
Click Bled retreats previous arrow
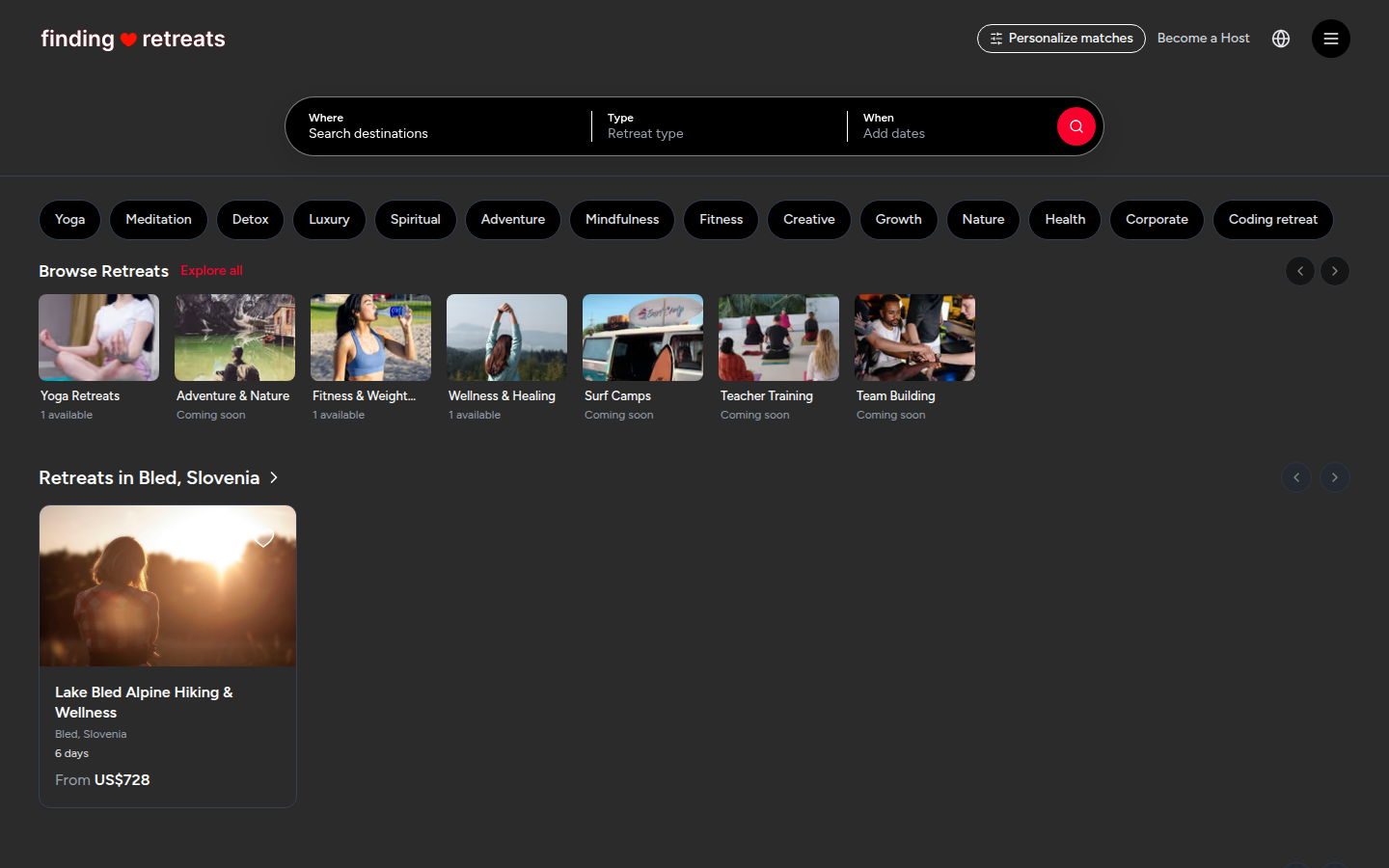(x=1296, y=477)
